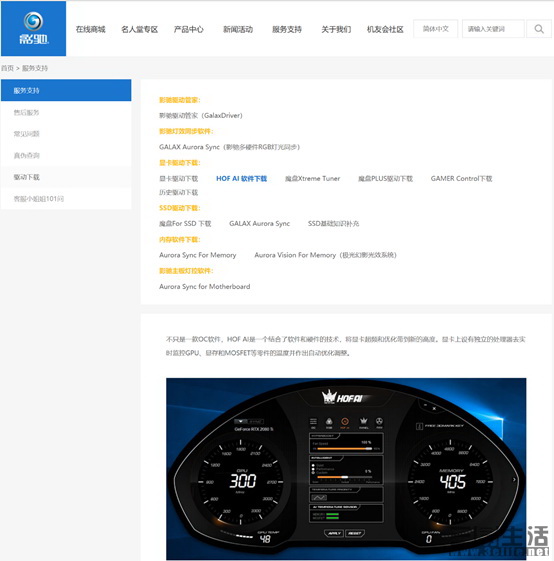
Task: Click the info icon beside the memory gauge
Action: 419,426
